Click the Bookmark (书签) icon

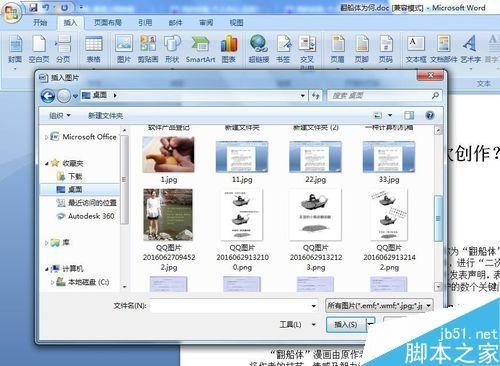[283, 49]
